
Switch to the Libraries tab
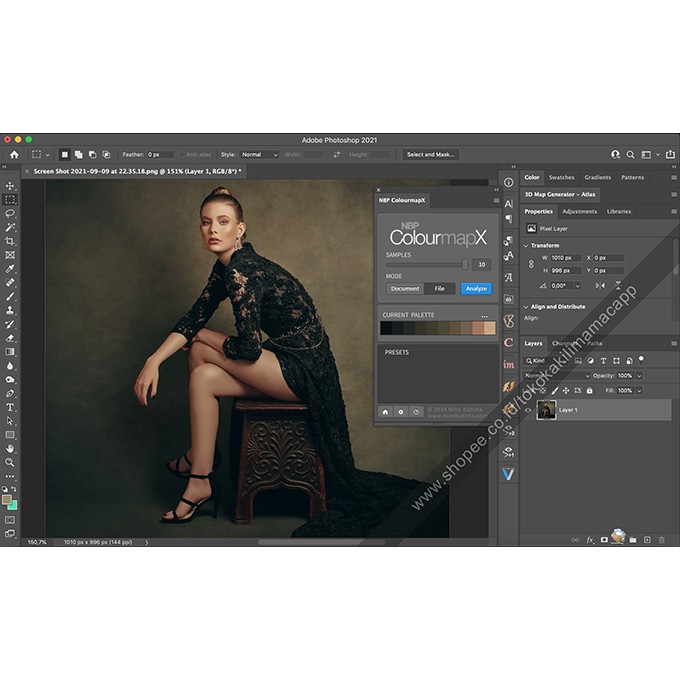pyautogui.click(x=619, y=212)
